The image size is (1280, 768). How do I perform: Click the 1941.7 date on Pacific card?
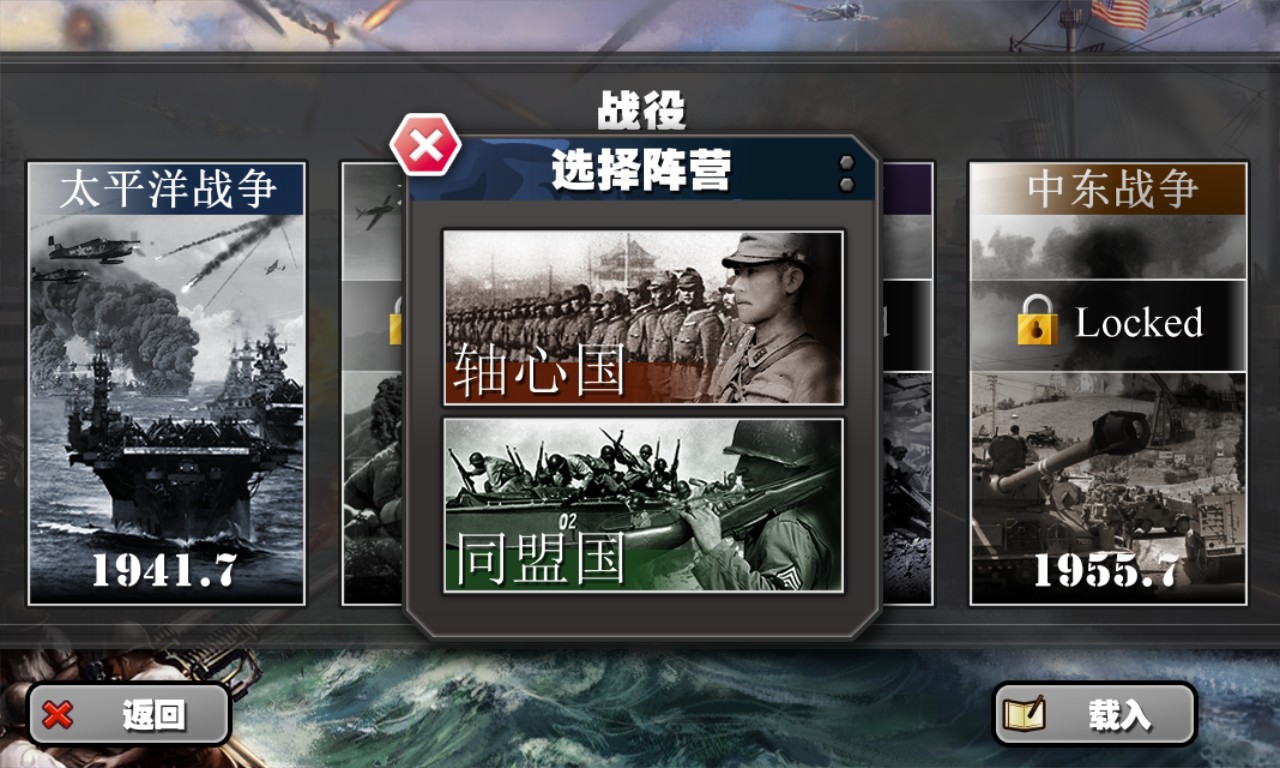tap(165, 570)
